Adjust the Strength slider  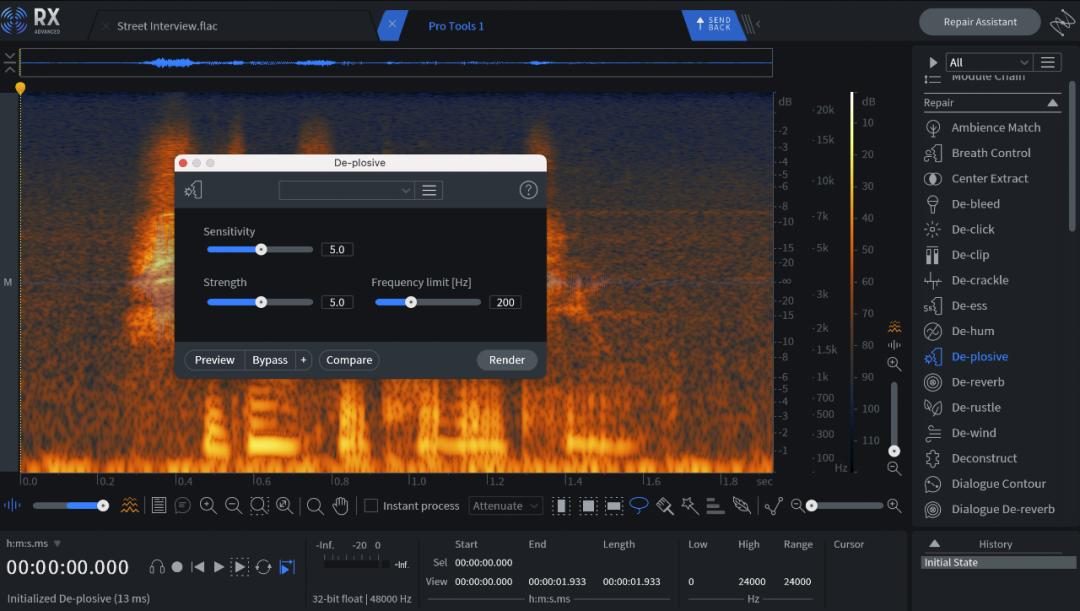pos(260,302)
